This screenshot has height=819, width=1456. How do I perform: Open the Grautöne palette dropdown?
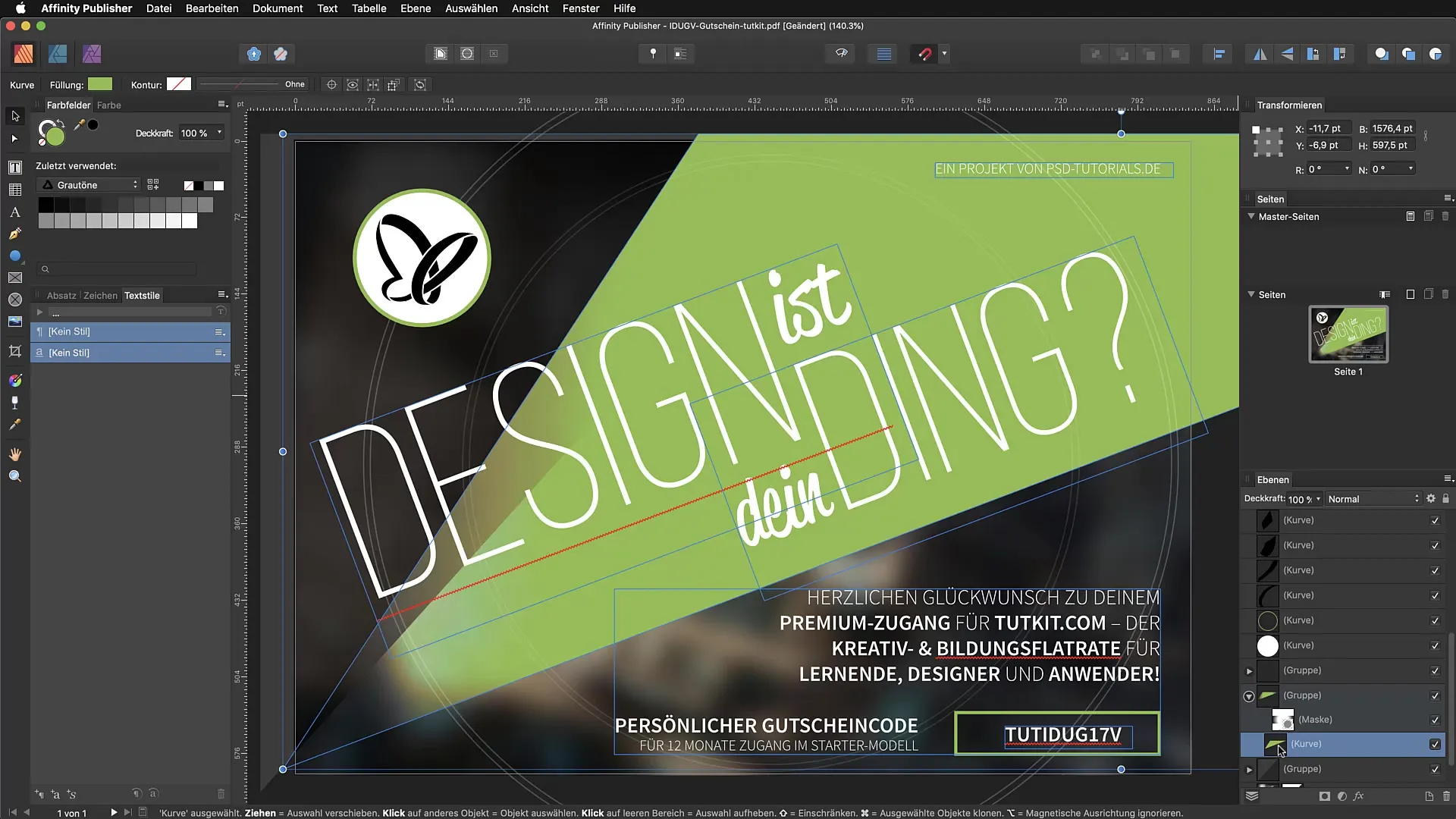tap(88, 185)
